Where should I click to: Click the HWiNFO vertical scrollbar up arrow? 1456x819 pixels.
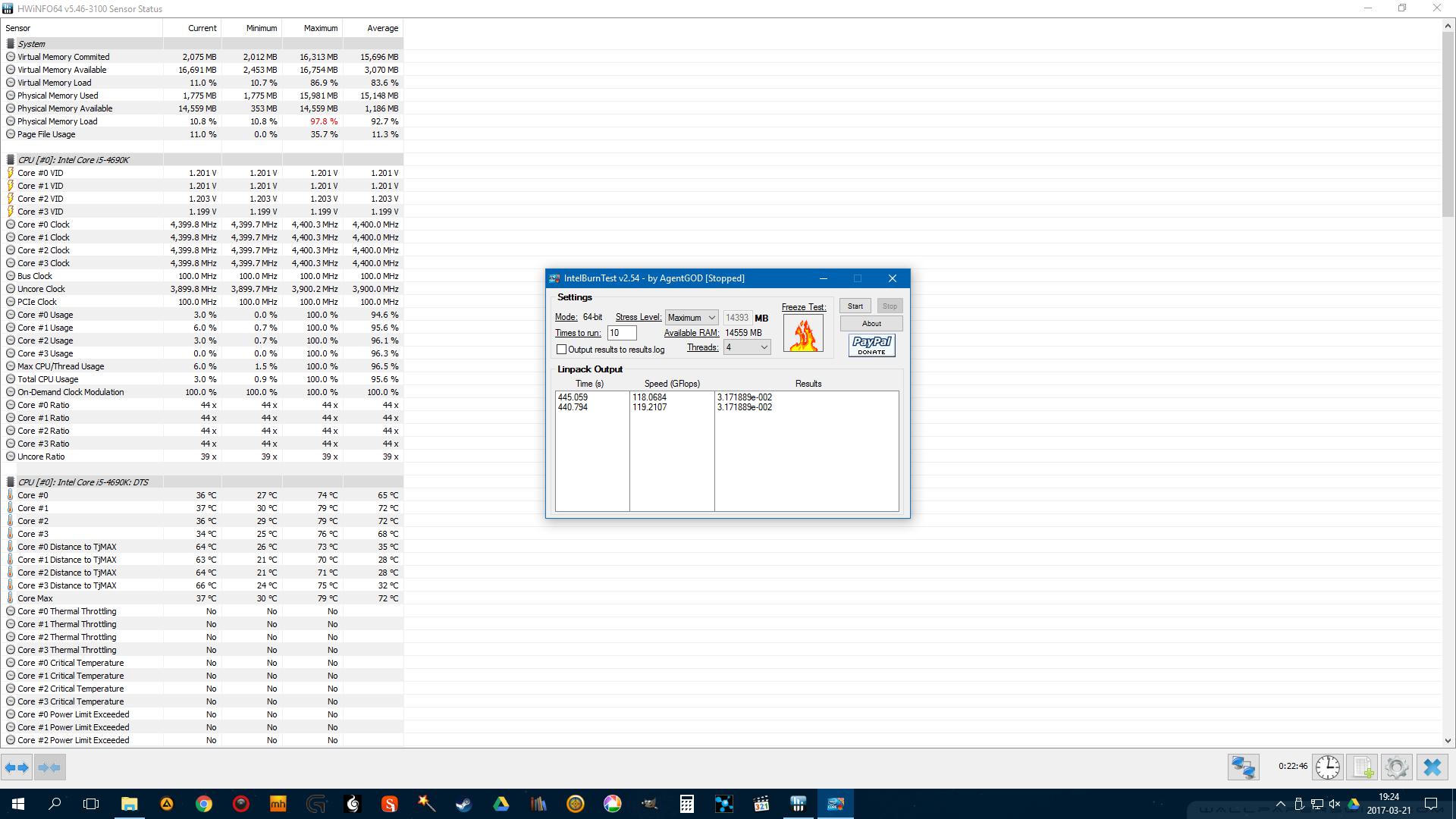point(1448,26)
